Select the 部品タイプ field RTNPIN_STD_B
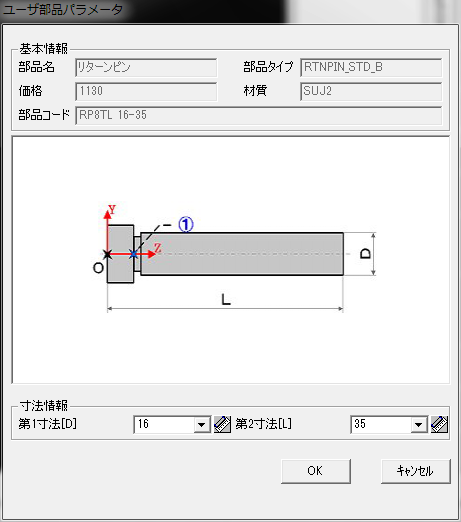 click(371, 68)
